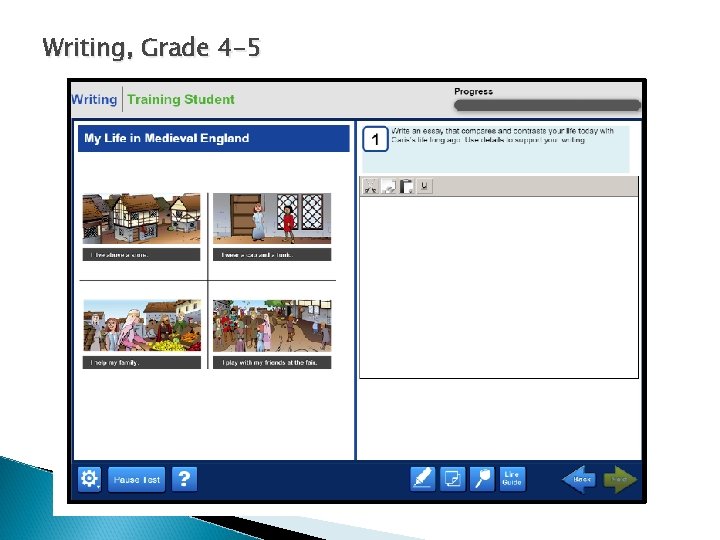Open the settings gear menu
720x540 pixels.
90,479
